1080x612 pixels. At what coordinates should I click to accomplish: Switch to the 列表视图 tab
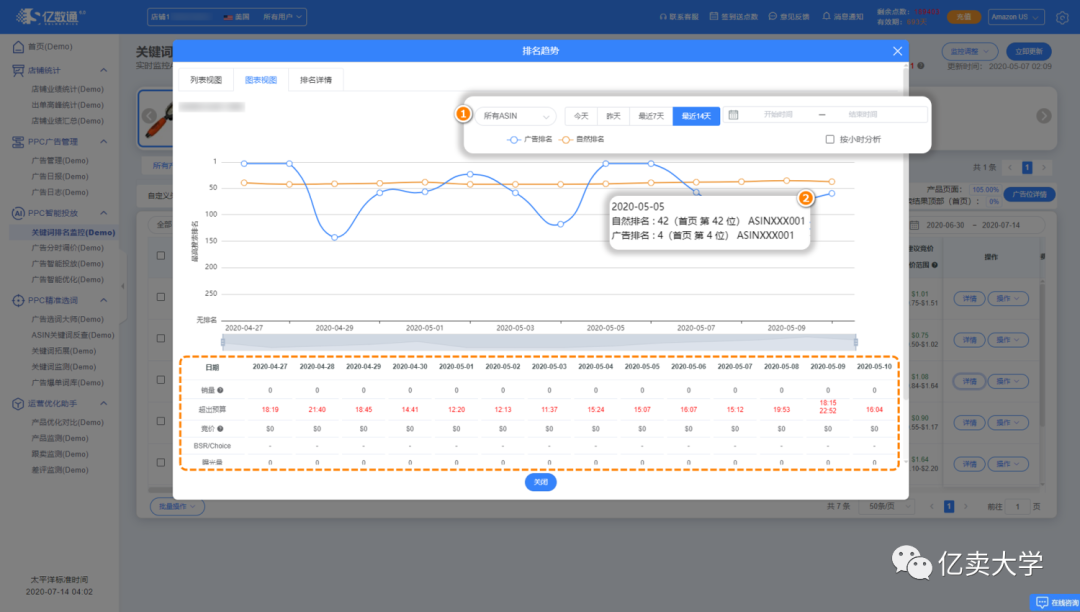pyautogui.click(x=206, y=80)
